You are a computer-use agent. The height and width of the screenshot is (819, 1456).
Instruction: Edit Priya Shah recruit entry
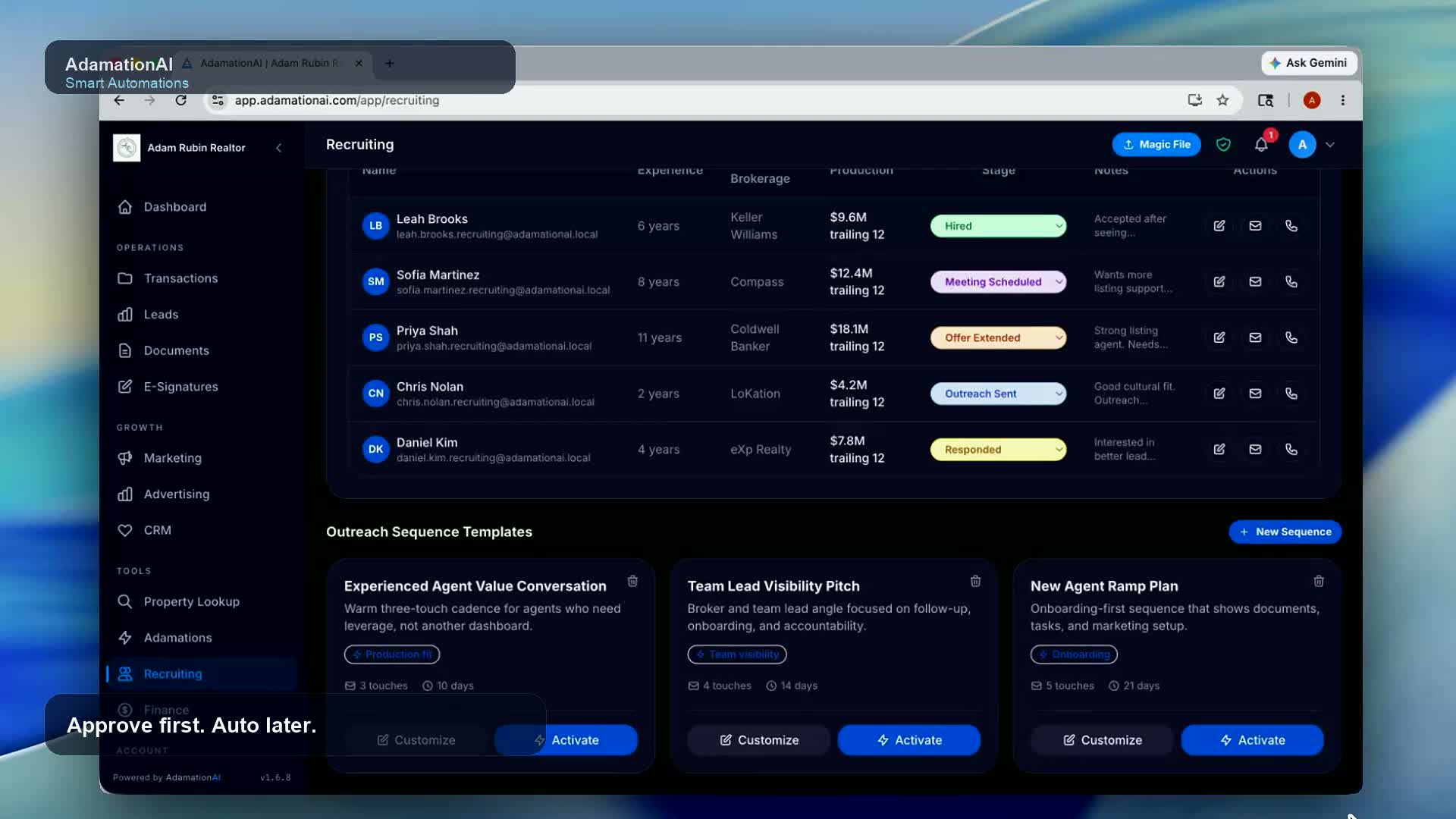click(x=1219, y=337)
